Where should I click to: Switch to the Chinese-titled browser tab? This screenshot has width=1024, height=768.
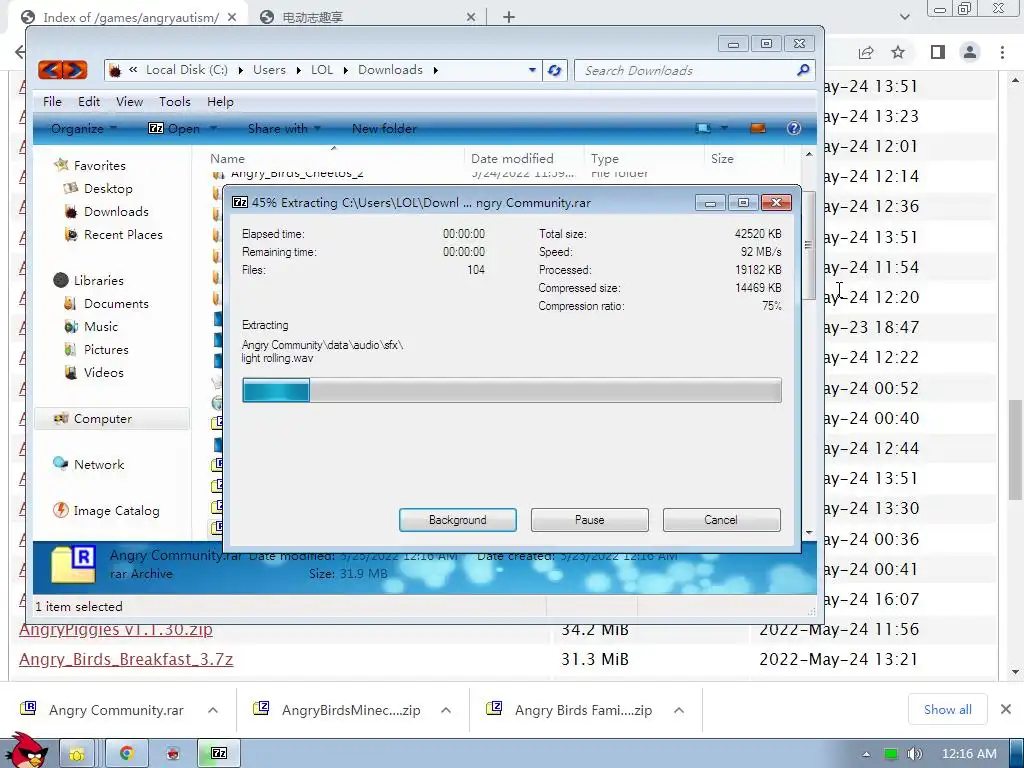312,18
